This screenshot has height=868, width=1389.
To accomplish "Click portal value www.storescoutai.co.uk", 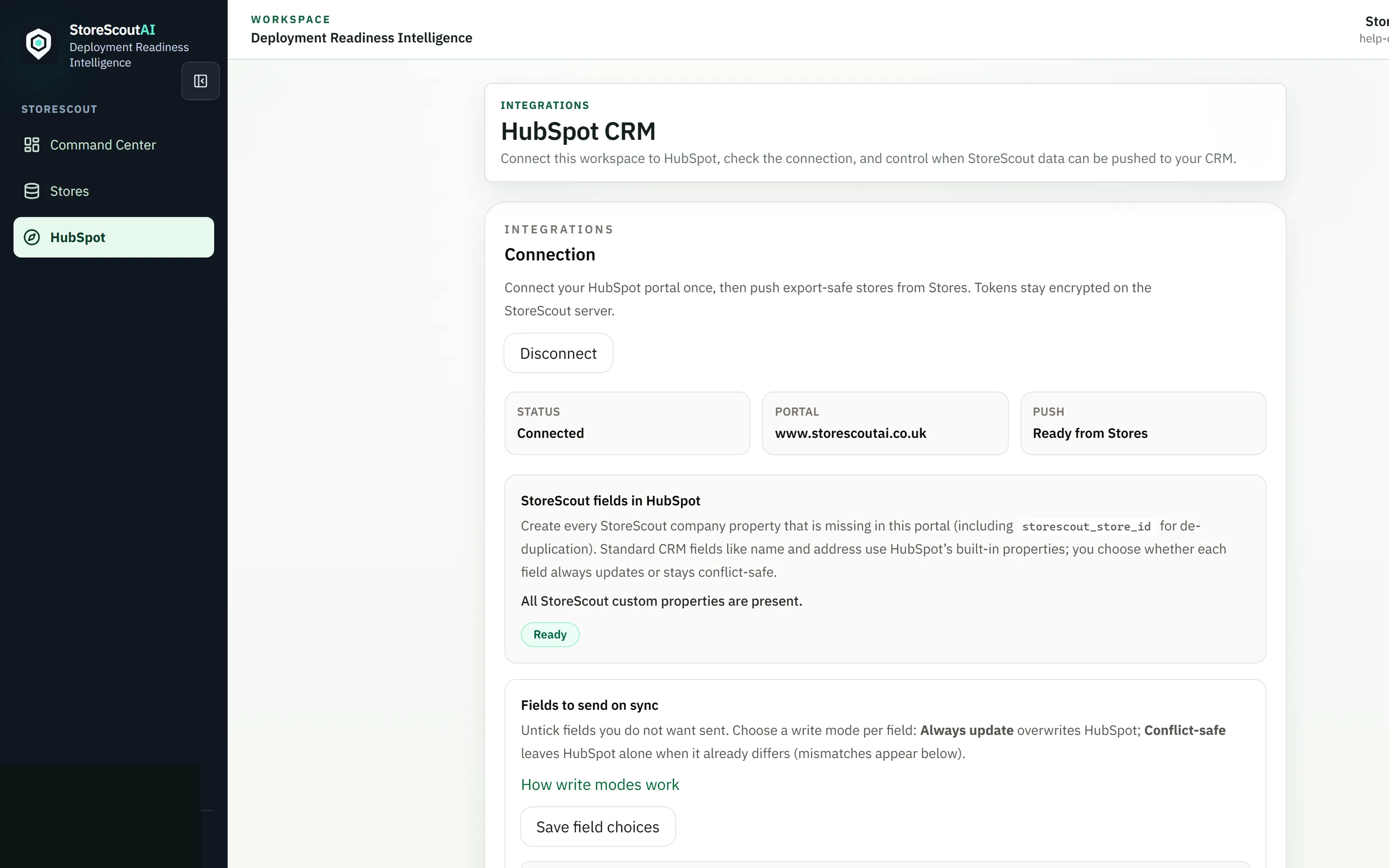I will (x=850, y=434).
